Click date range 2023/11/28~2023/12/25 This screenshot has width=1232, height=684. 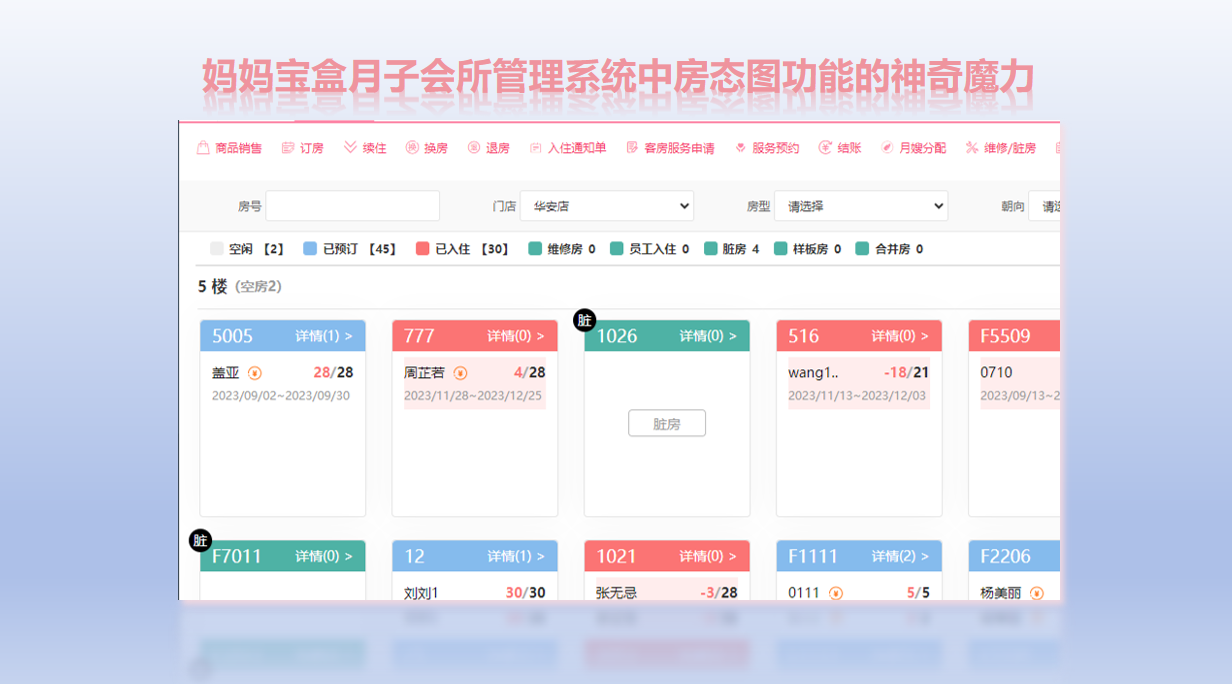(473, 396)
